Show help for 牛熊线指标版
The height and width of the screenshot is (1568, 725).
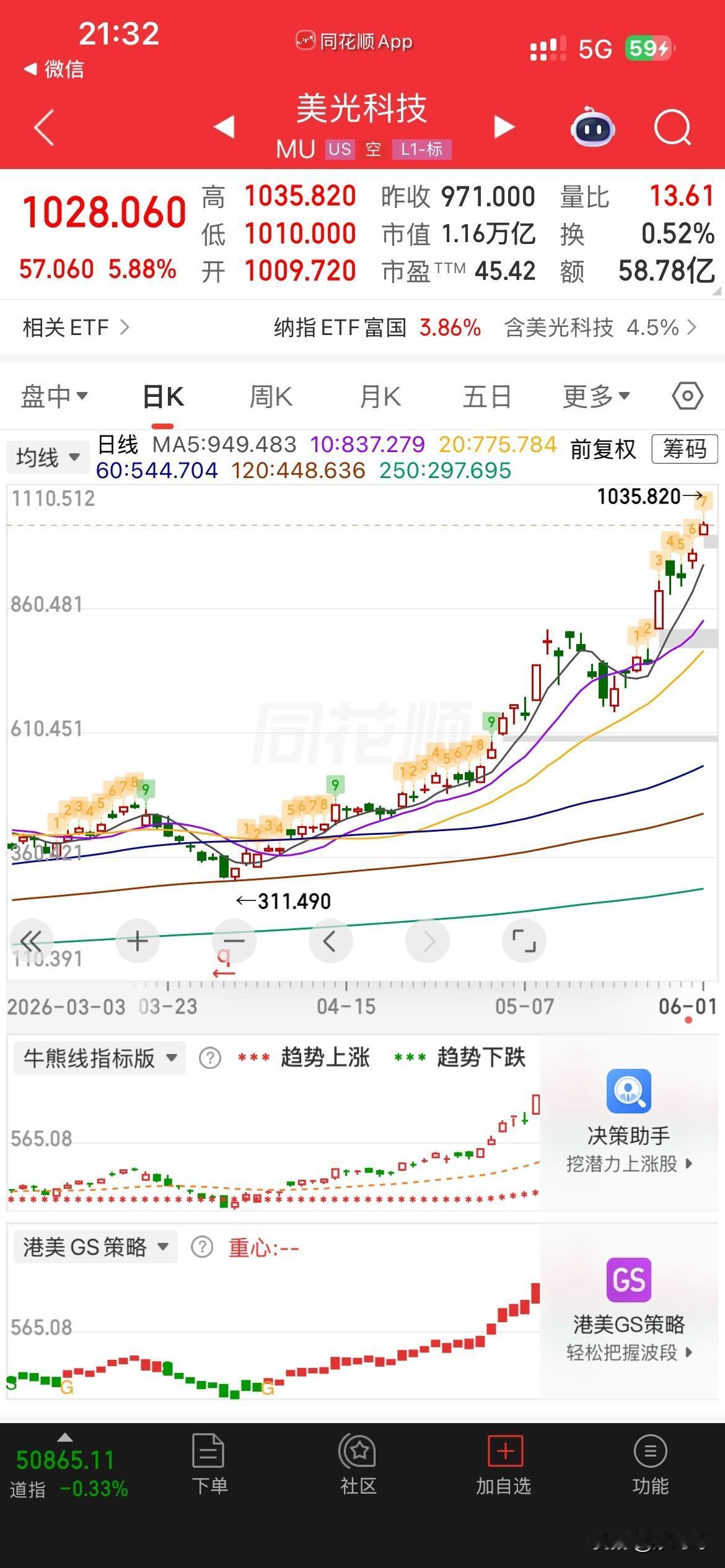210,1058
